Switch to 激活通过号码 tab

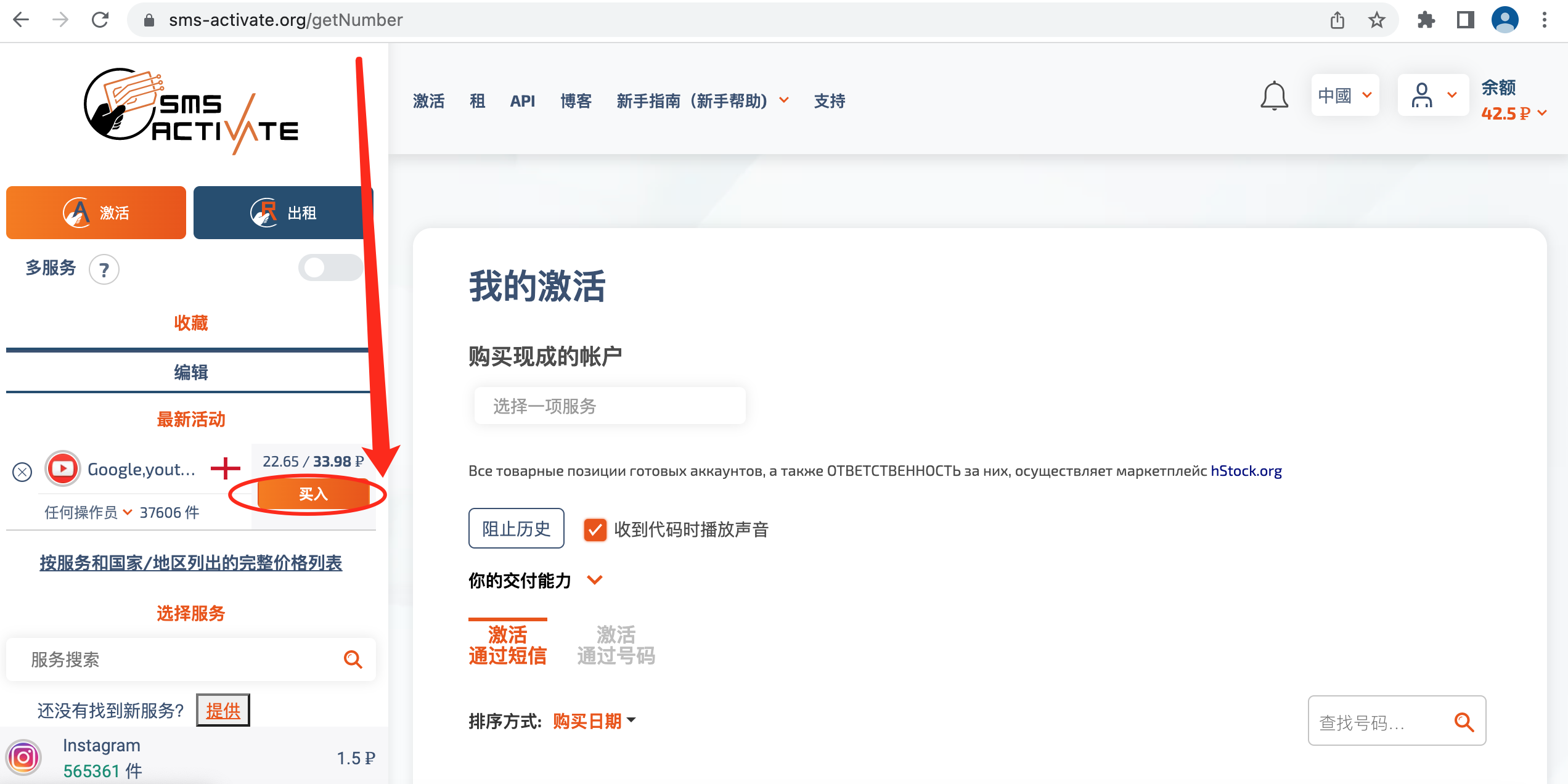coord(616,645)
